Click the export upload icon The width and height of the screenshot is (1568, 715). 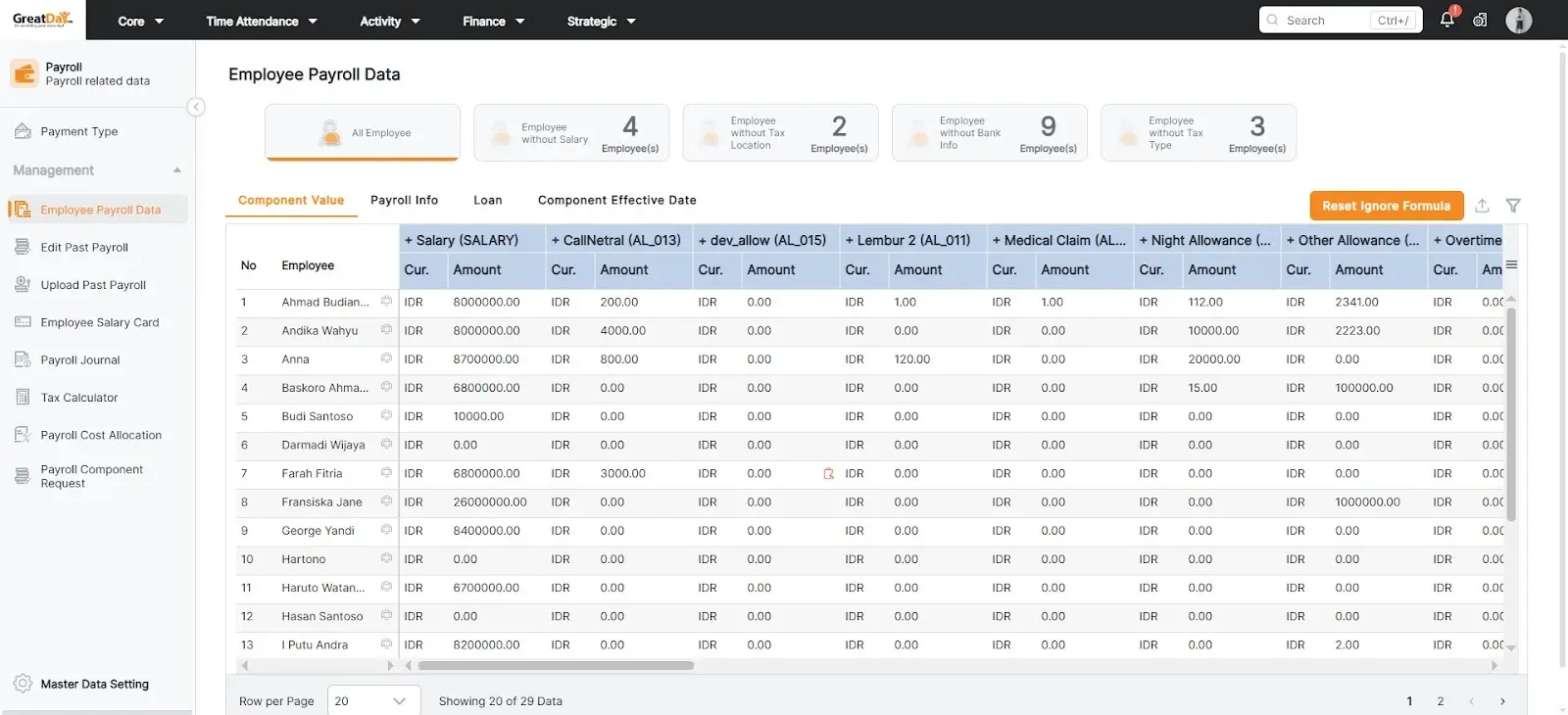pos(1482,206)
